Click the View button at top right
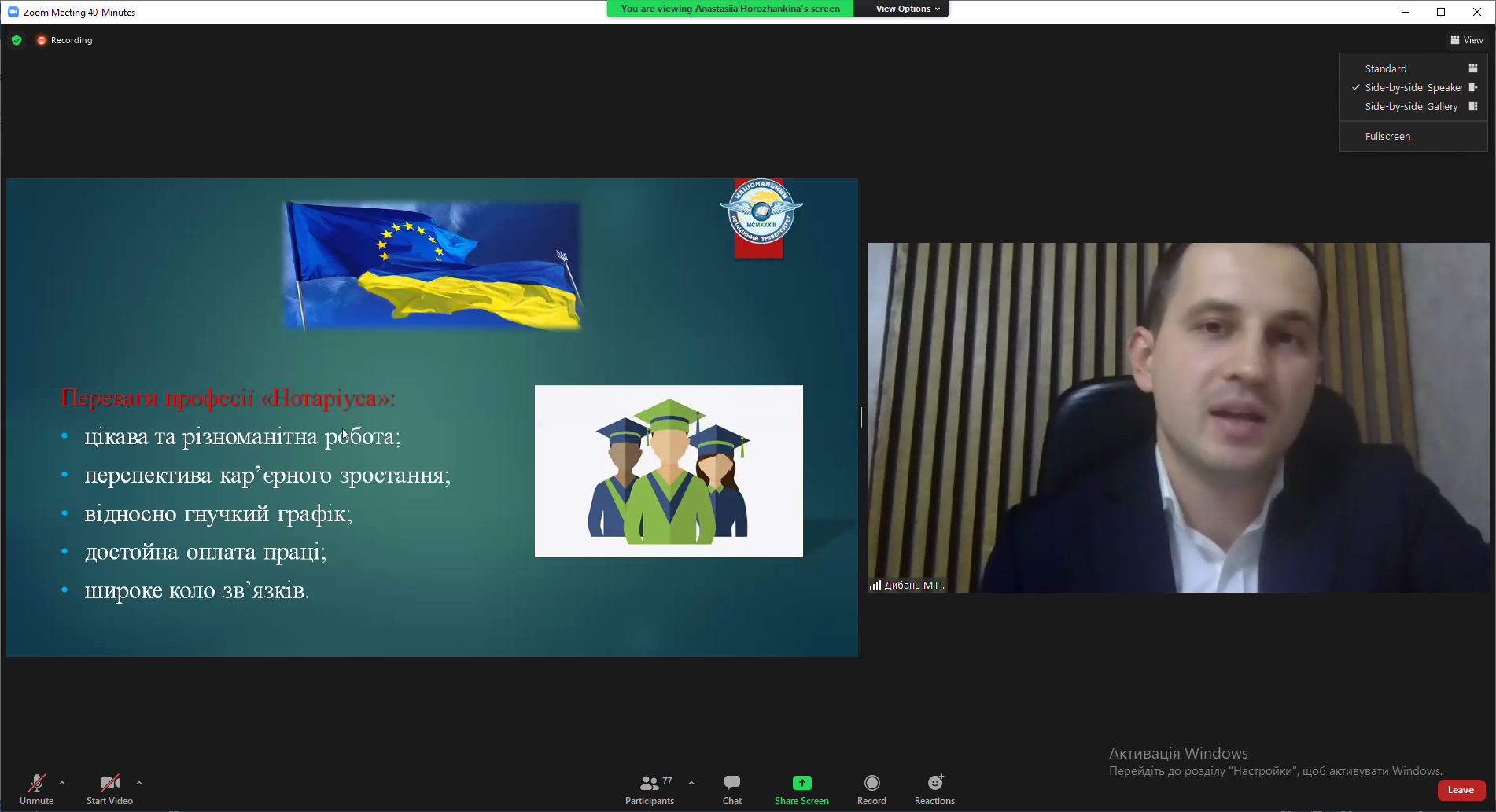The width and height of the screenshot is (1496, 812). point(1467,40)
